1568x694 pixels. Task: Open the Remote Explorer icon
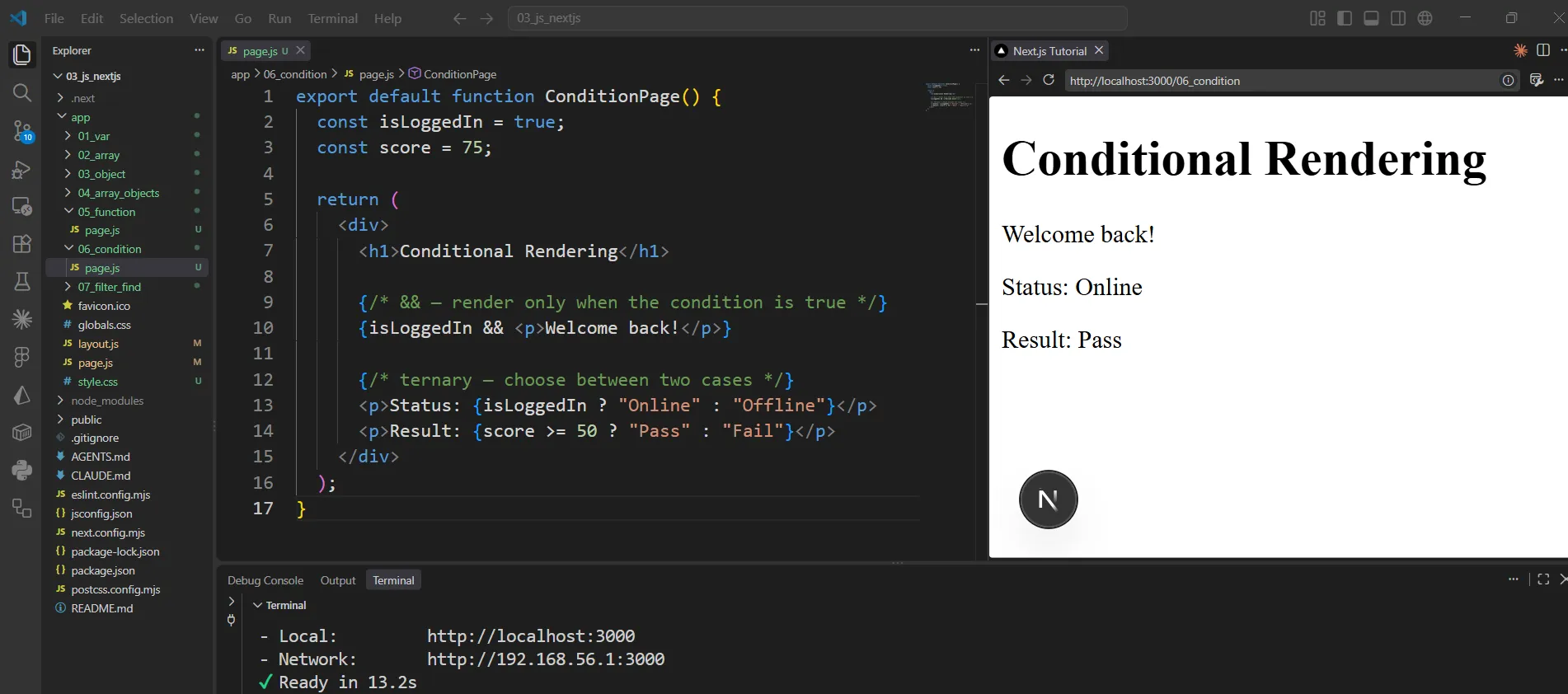(x=22, y=206)
